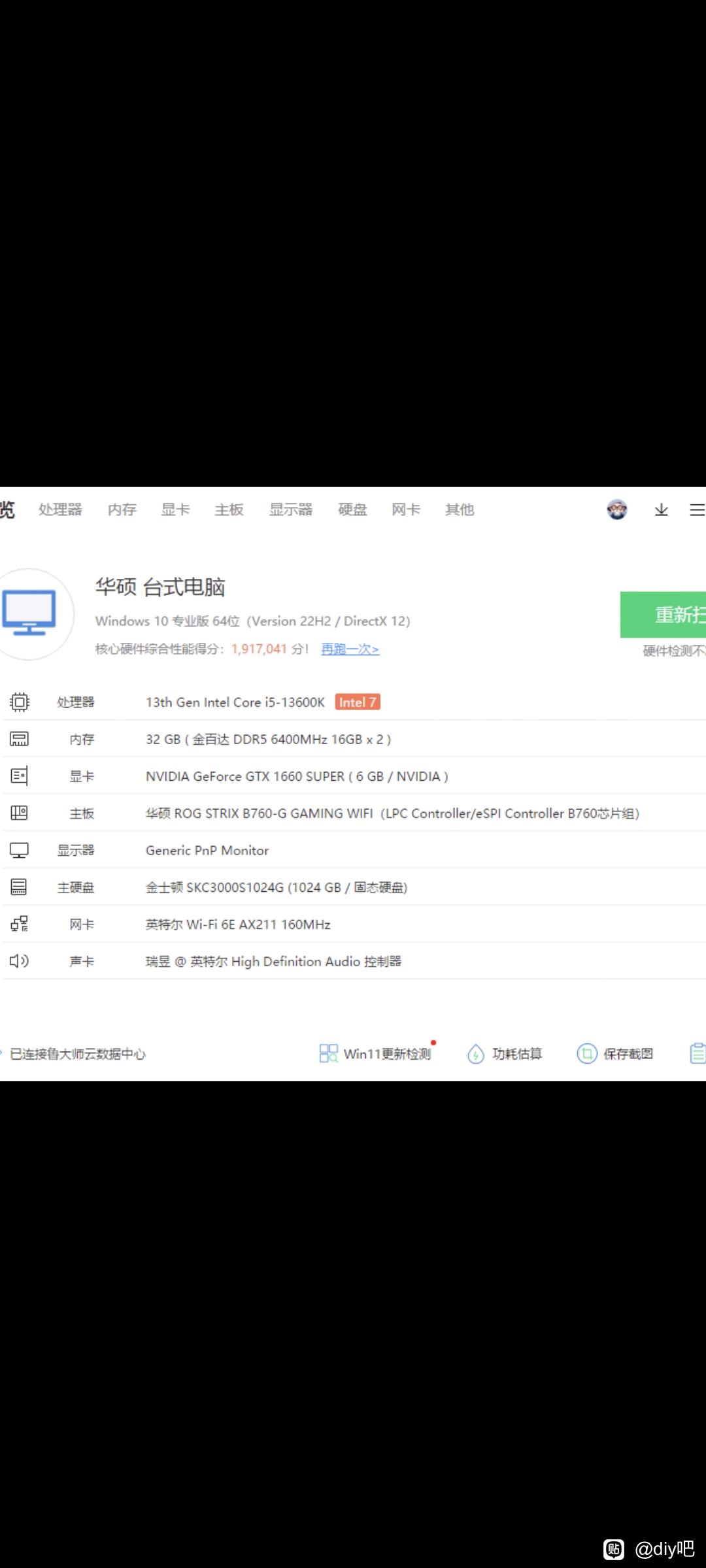Click the Wi-Fi 6E AX211 160MHz text

coord(238,924)
